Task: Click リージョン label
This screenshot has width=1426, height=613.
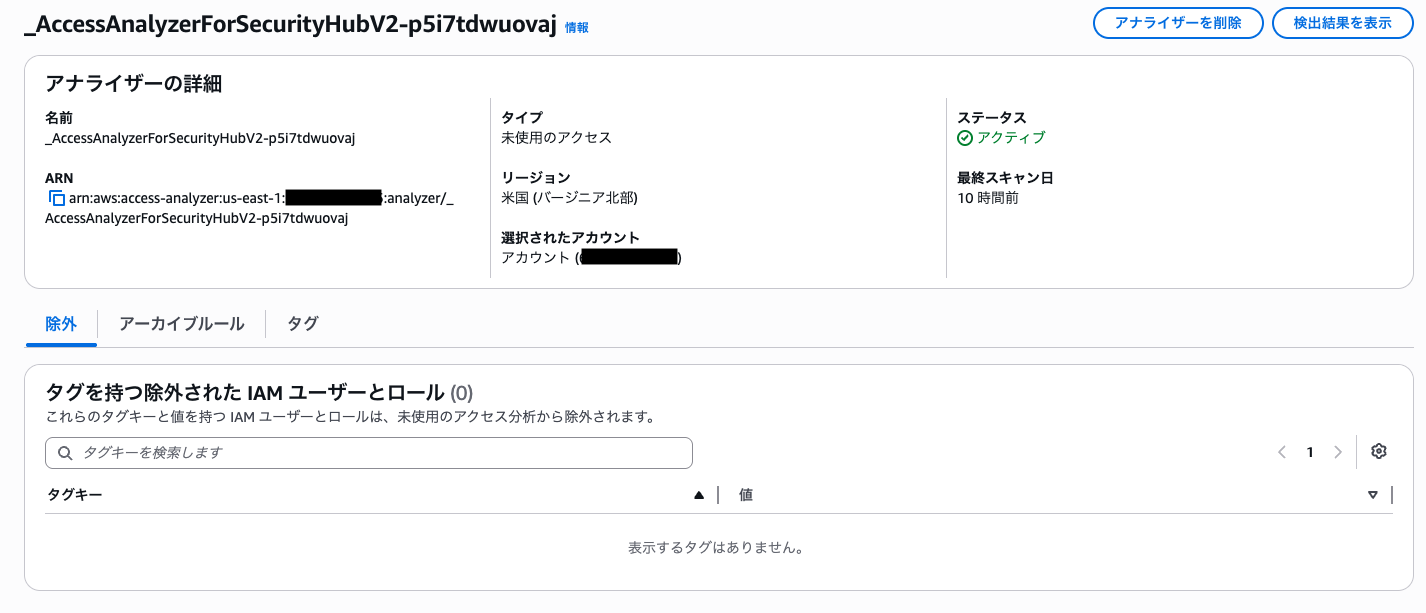Action: pos(536,178)
